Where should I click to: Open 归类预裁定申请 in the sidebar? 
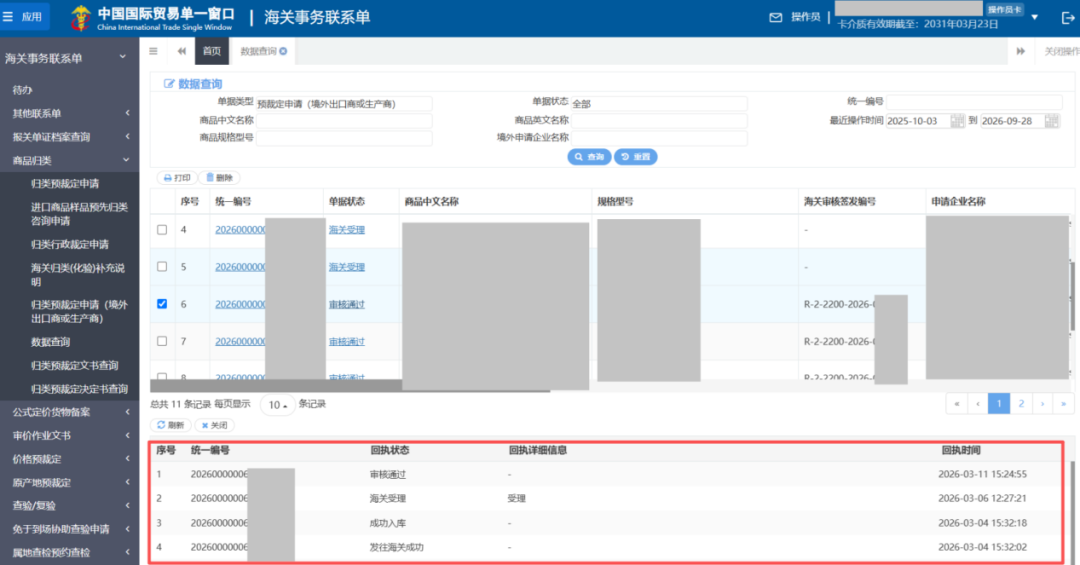(65, 183)
